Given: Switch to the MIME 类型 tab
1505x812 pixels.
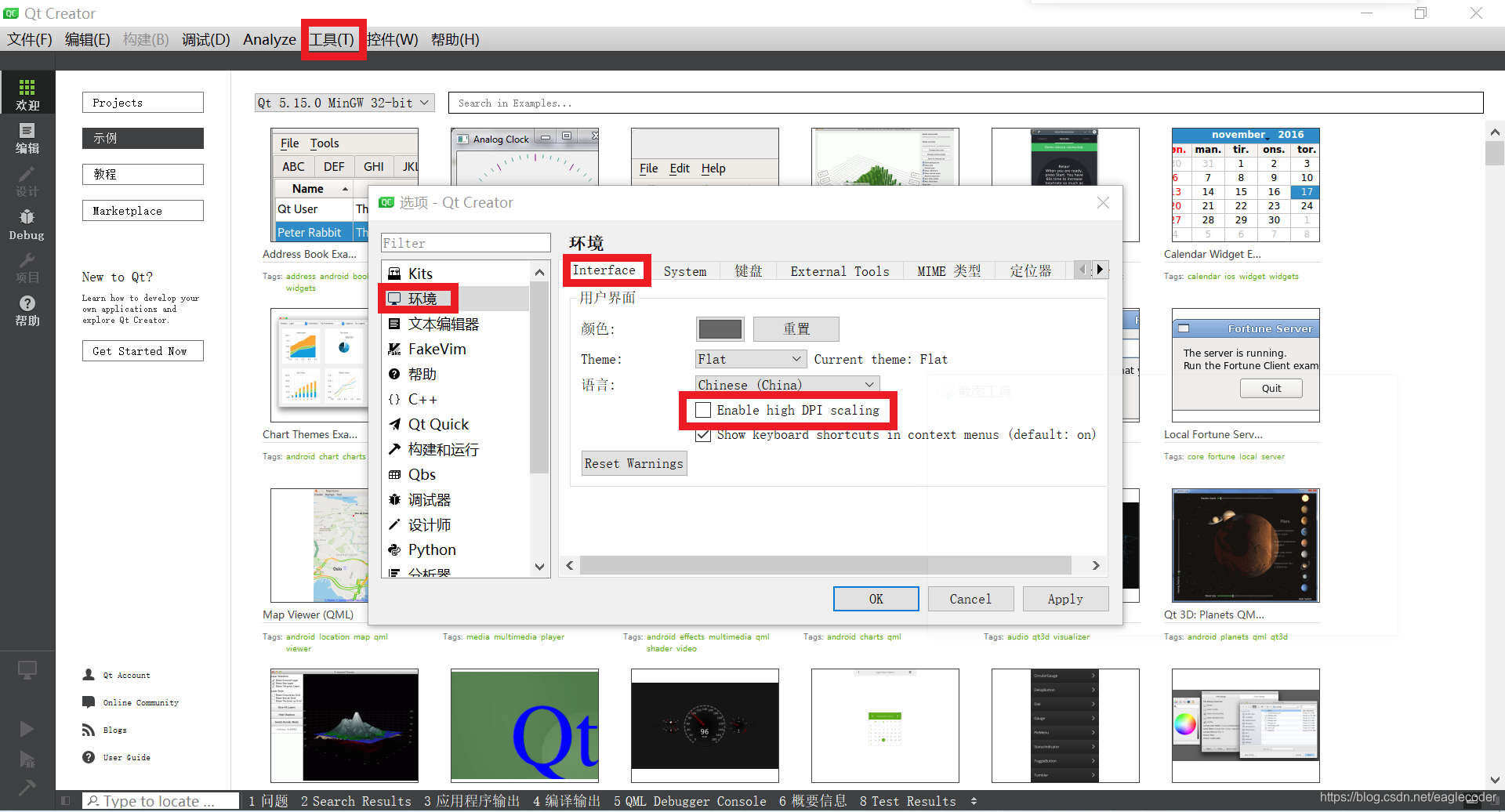Looking at the screenshot, I should click(949, 271).
